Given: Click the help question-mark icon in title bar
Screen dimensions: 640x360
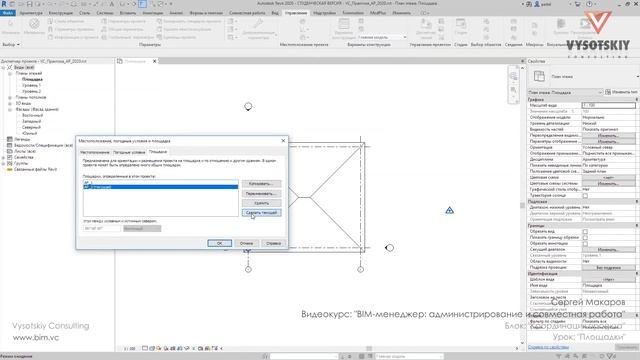Looking at the screenshot, I should click(589, 4).
